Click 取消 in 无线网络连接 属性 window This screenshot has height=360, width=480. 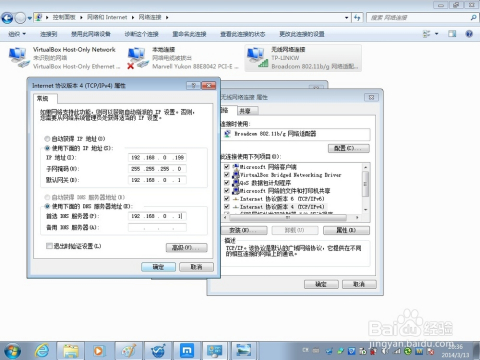pos(359,284)
